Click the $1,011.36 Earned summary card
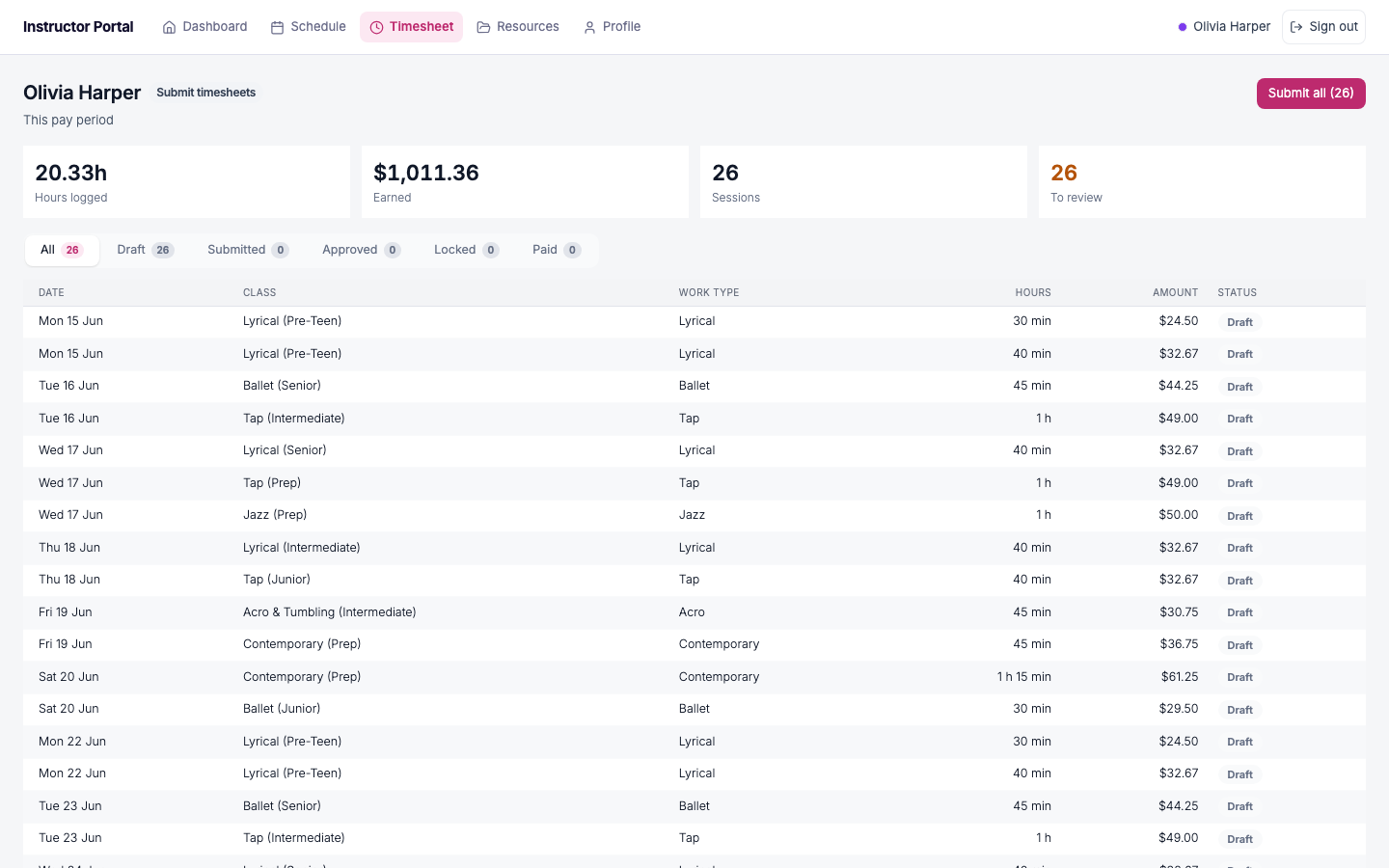The image size is (1389, 868). [525, 181]
